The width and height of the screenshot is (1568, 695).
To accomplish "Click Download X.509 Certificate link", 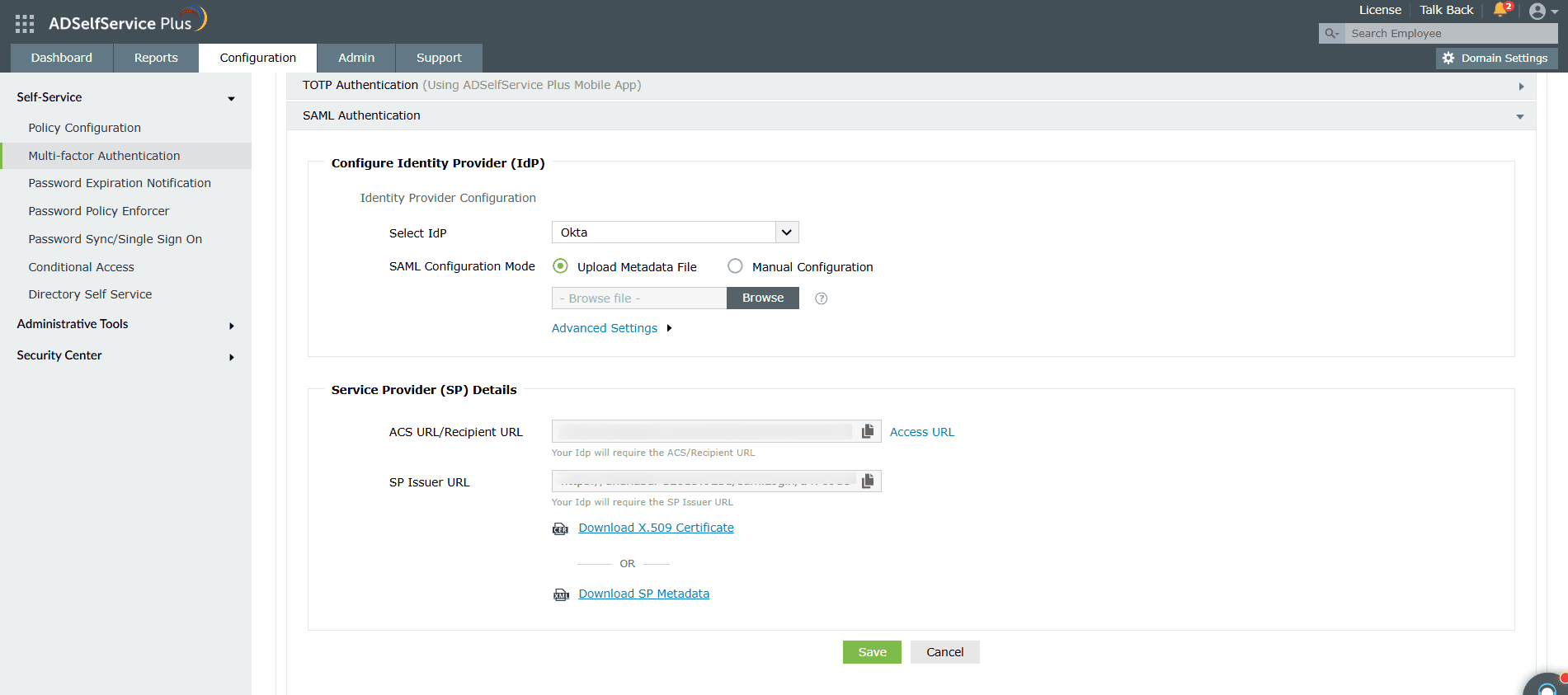I will click(x=657, y=528).
